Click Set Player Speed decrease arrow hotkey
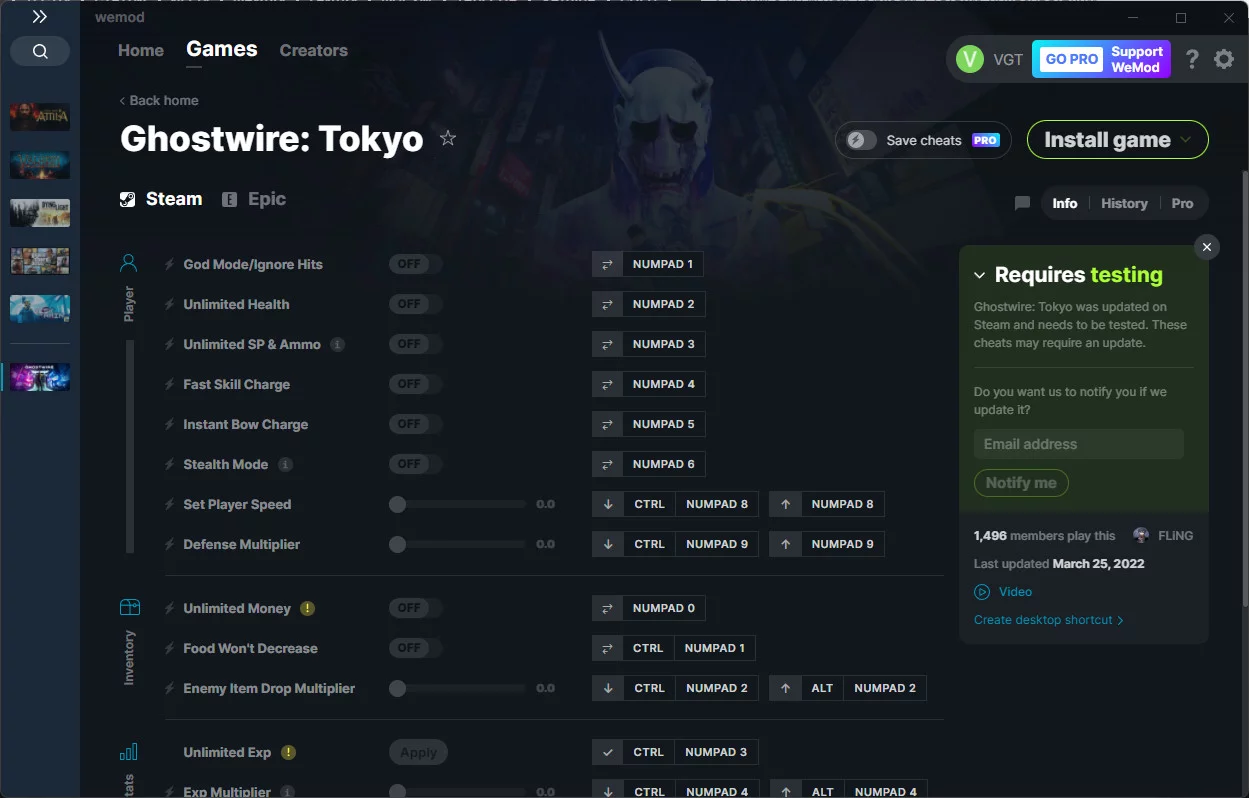This screenshot has height=798, width=1249. point(607,504)
